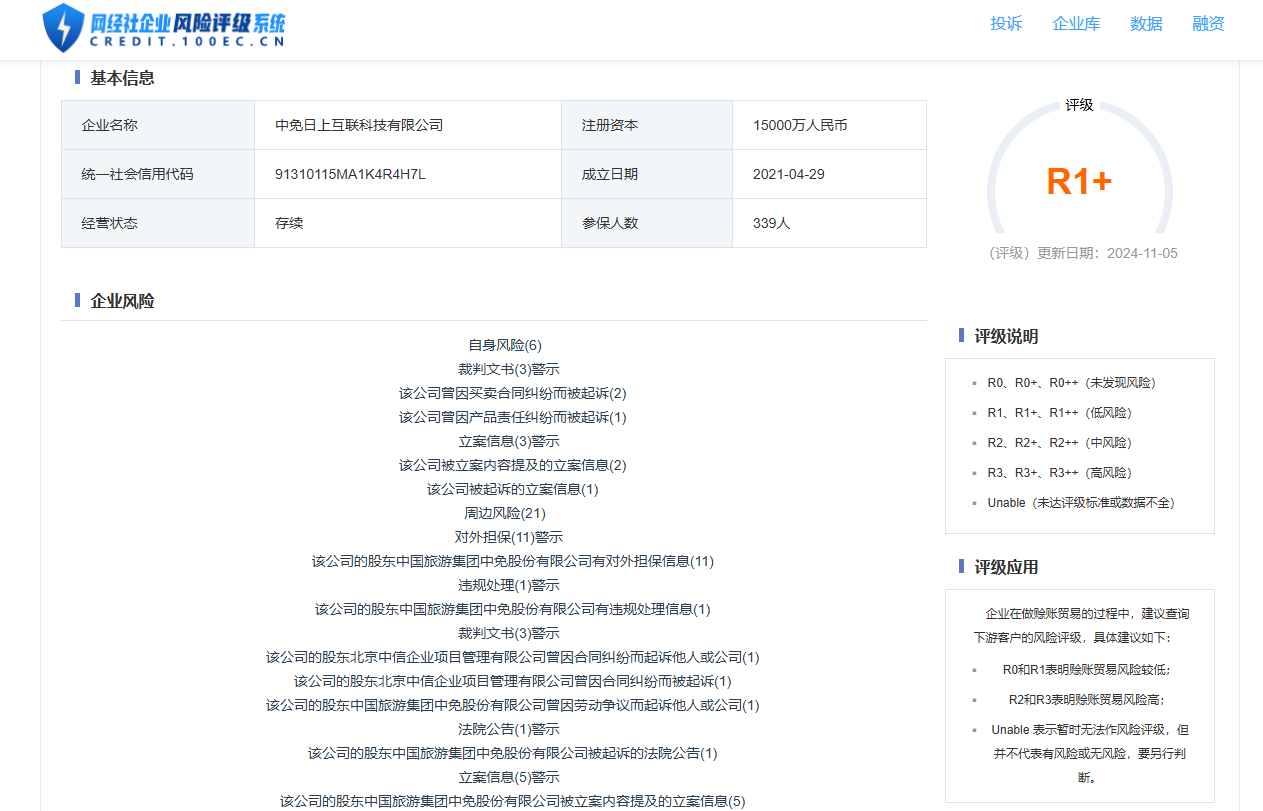
Task: Open 该公司被起诉的立案信息(1) entry
Action: click(512, 489)
